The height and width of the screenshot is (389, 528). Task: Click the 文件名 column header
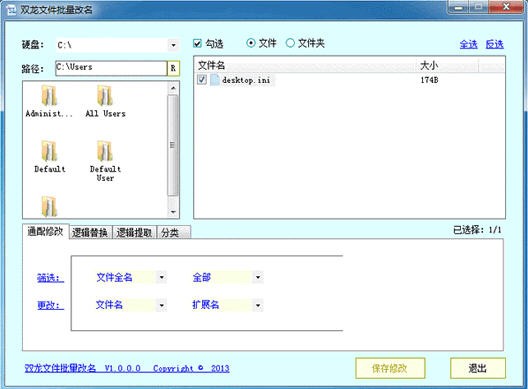(305, 65)
